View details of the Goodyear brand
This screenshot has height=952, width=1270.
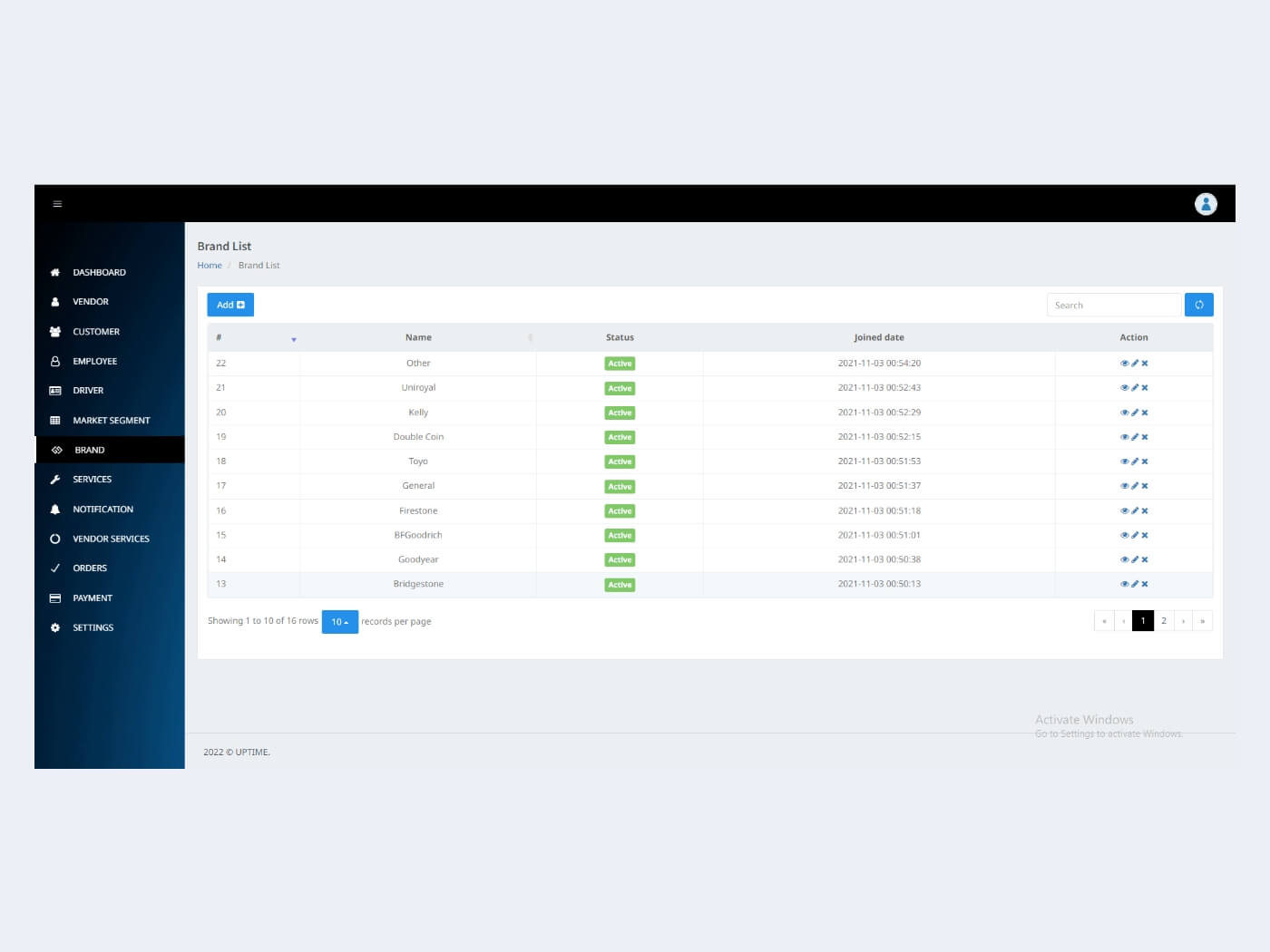(x=1124, y=559)
